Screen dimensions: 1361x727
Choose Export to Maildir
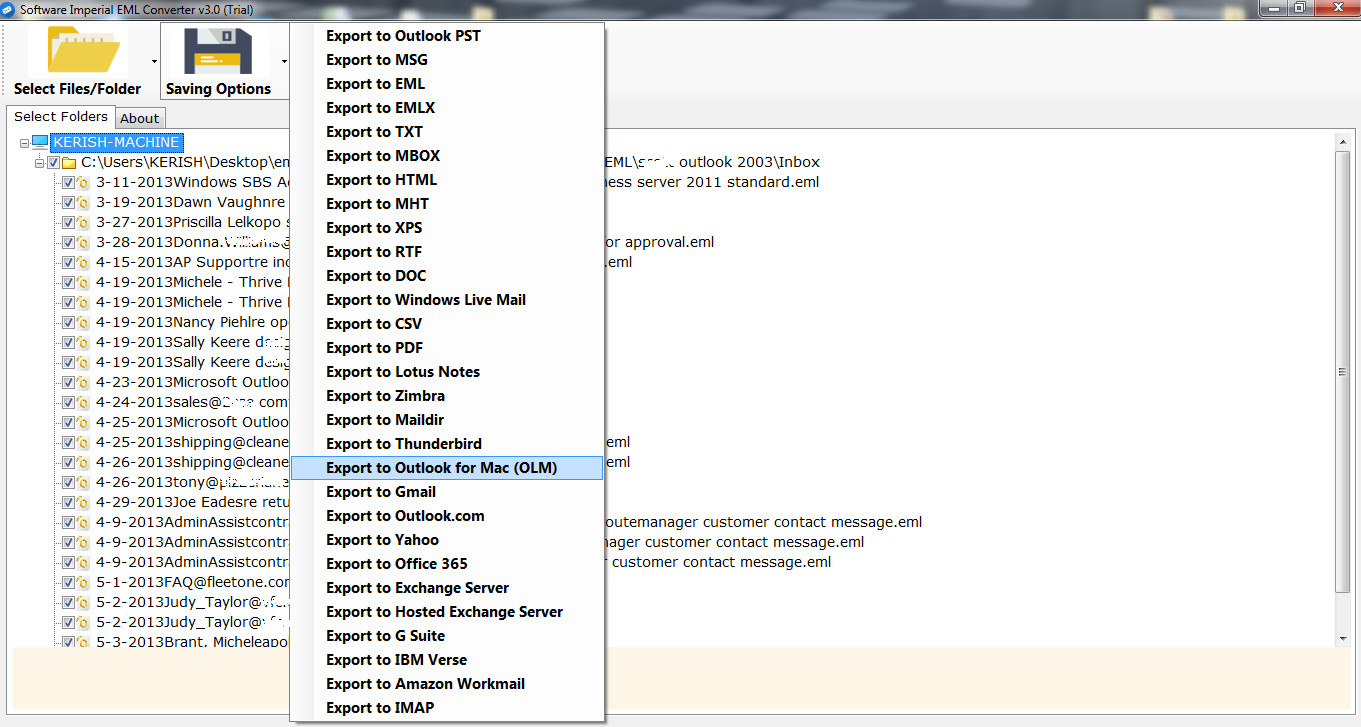(x=447, y=420)
